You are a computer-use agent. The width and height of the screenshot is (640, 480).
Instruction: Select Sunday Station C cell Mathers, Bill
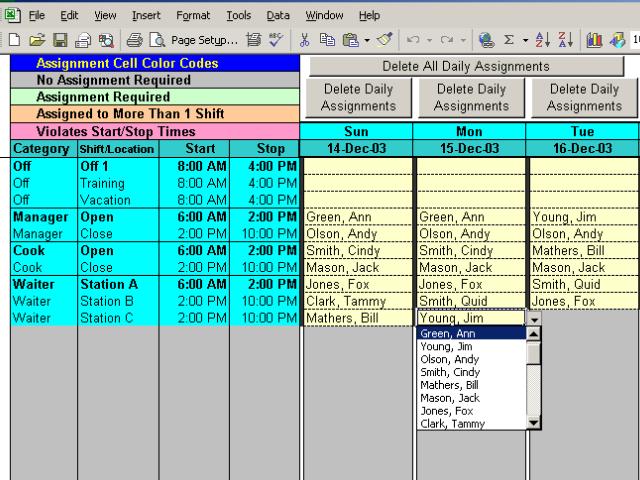point(358,318)
